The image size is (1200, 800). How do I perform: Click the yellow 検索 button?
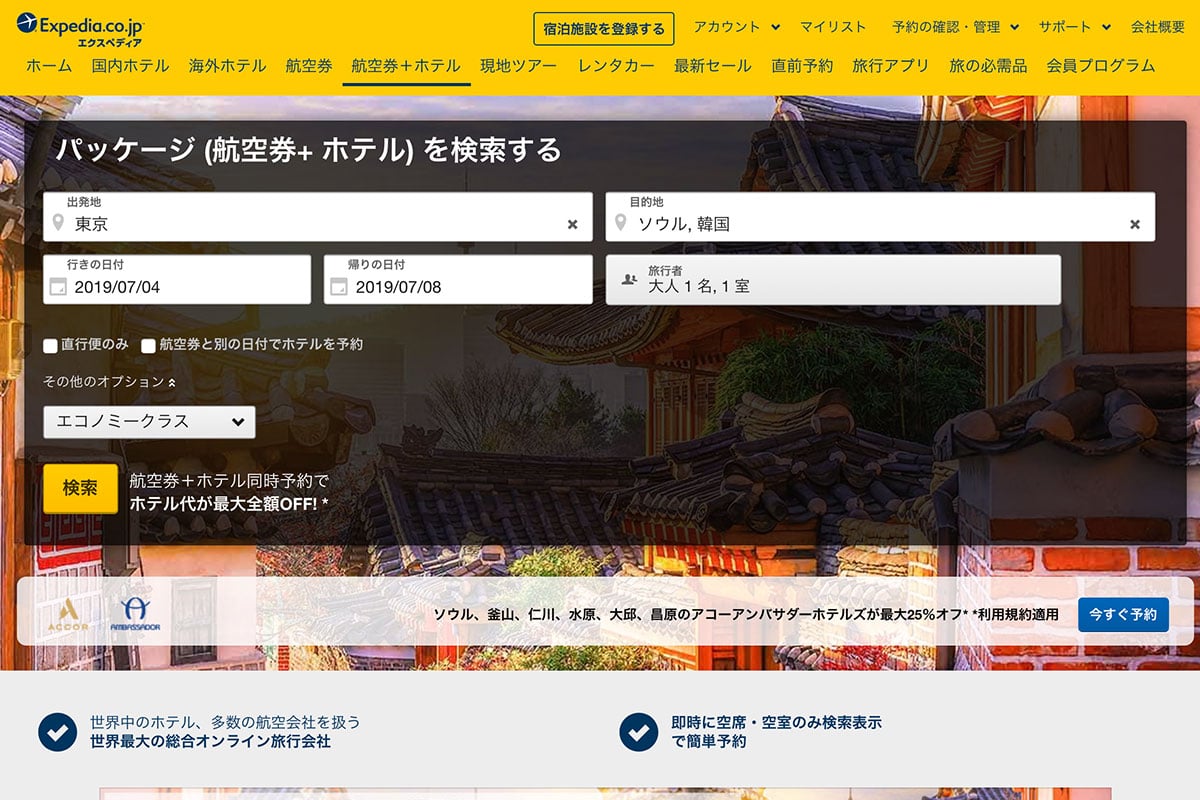tap(80, 488)
